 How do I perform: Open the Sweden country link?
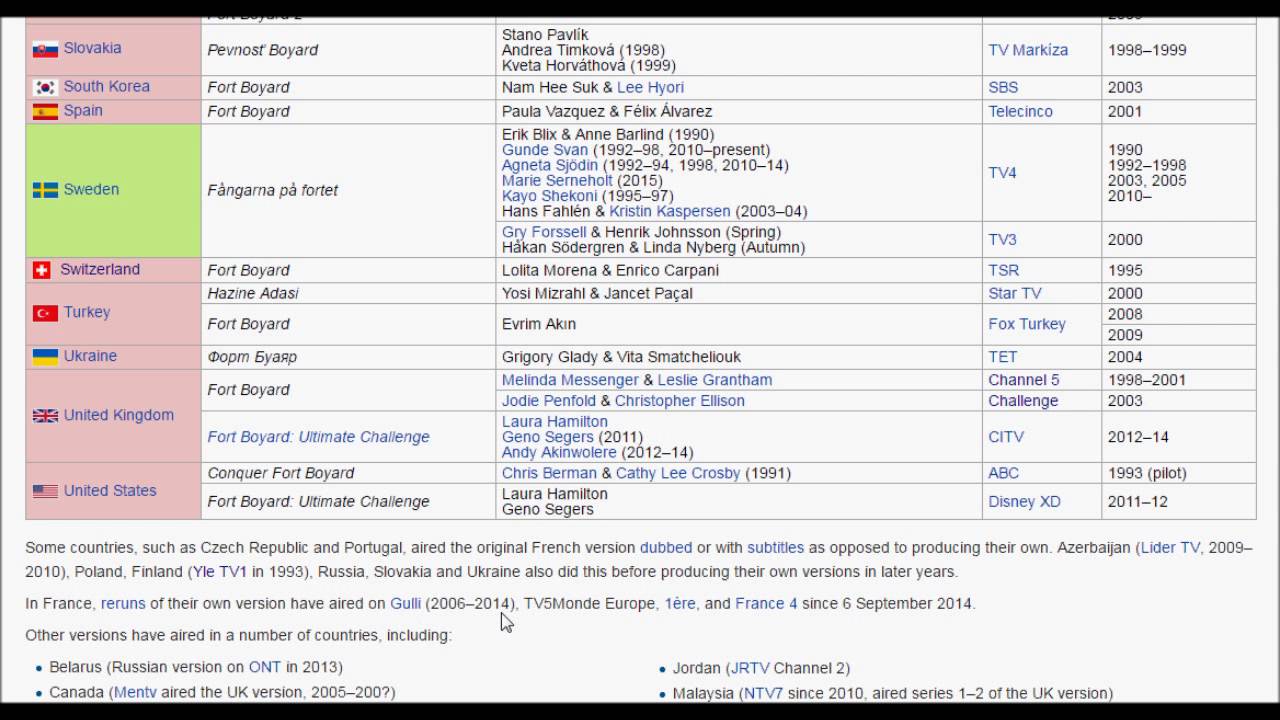pos(91,189)
